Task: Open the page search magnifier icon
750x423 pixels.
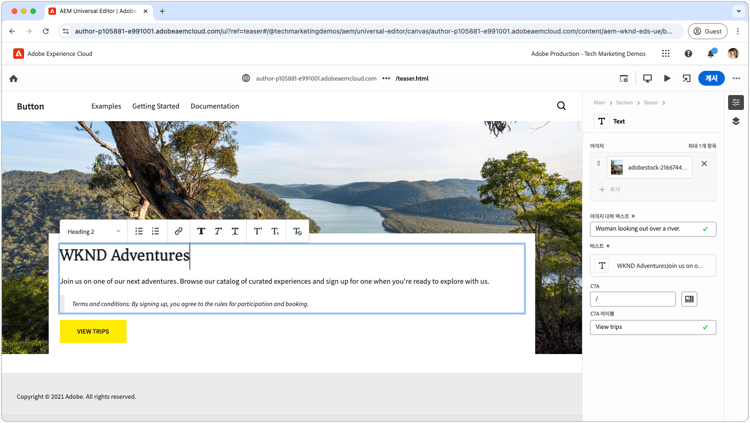Action: [x=562, y=106]
